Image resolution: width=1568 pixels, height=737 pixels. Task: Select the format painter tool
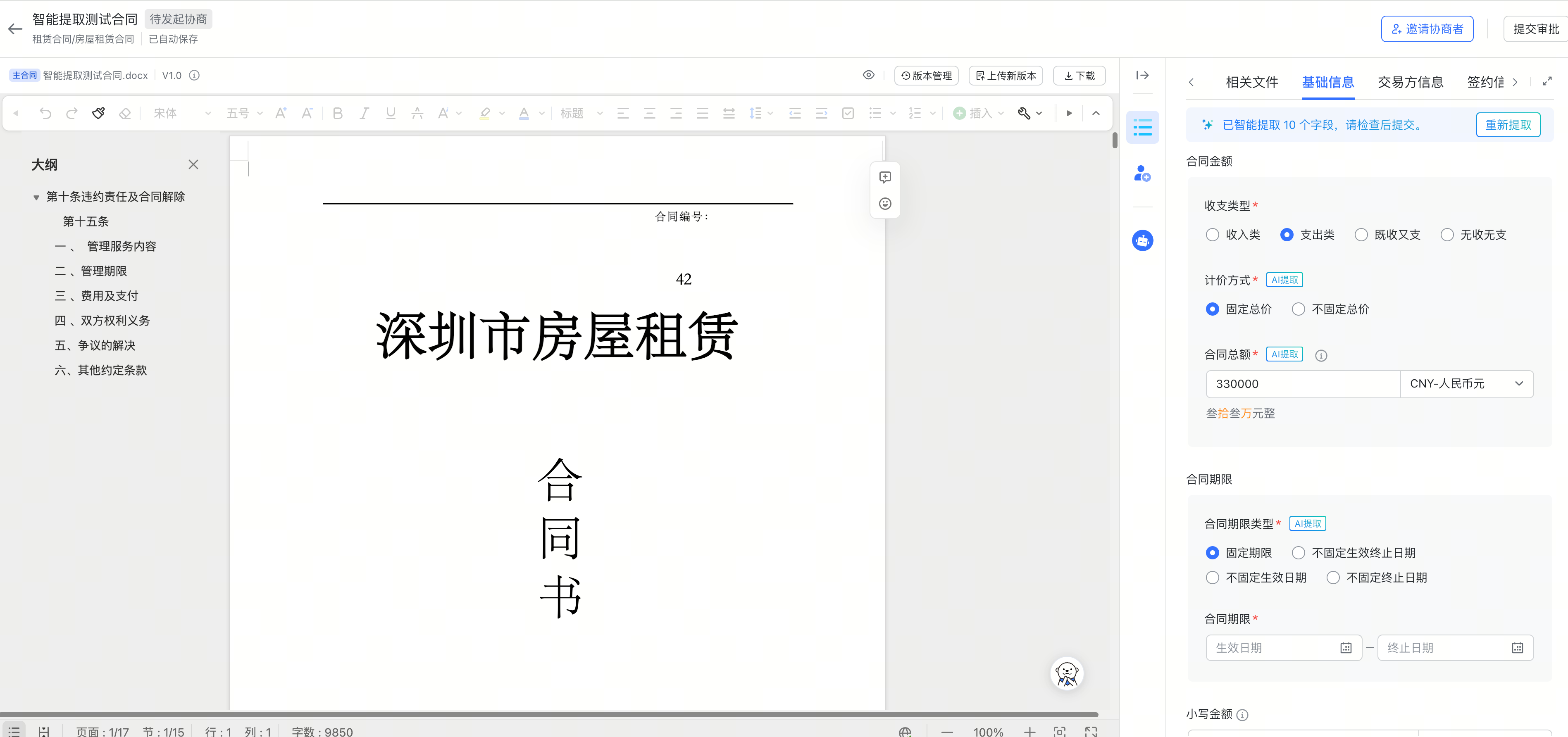(99, 113)
